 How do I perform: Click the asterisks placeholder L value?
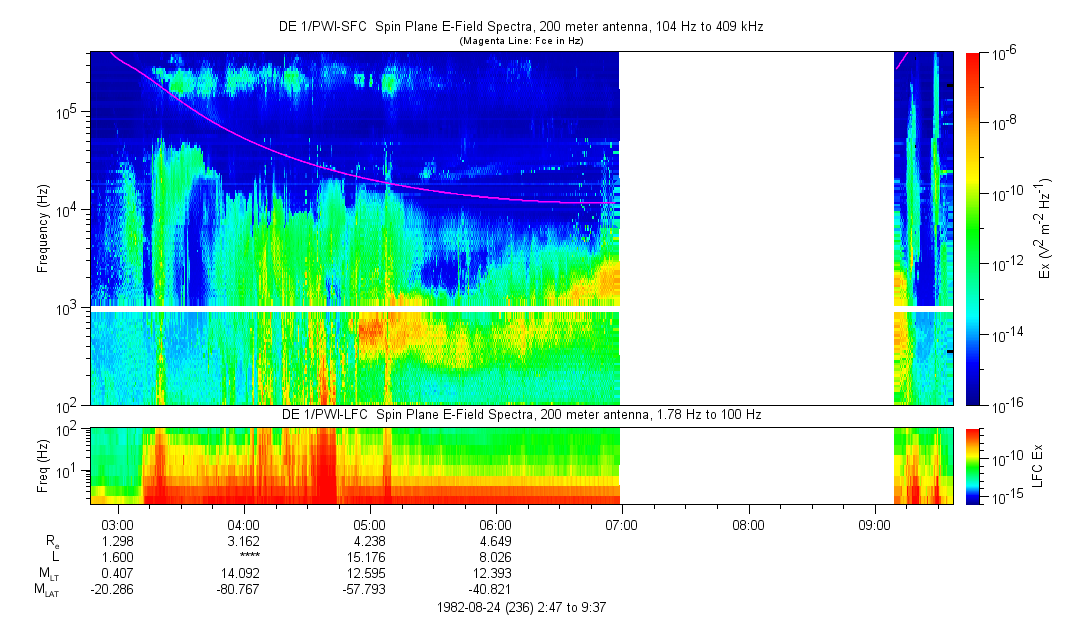coord(244,558)
